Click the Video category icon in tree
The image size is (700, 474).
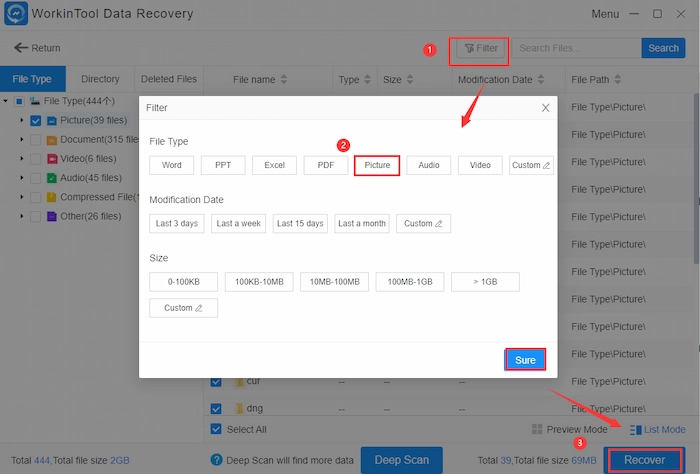(x=52, y=159)
